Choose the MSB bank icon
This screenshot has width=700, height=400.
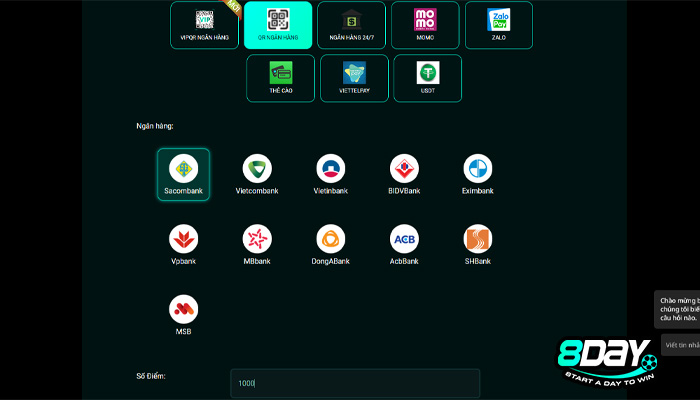[x=183, y=309]
